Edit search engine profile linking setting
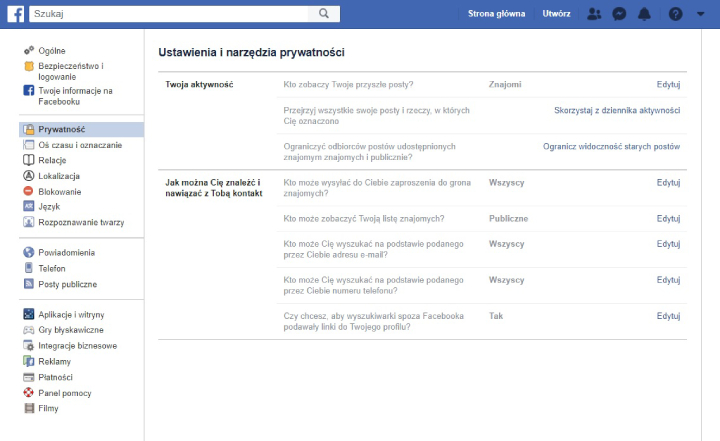The width and height of the screenshot is (720, 441). click(668, 316)
